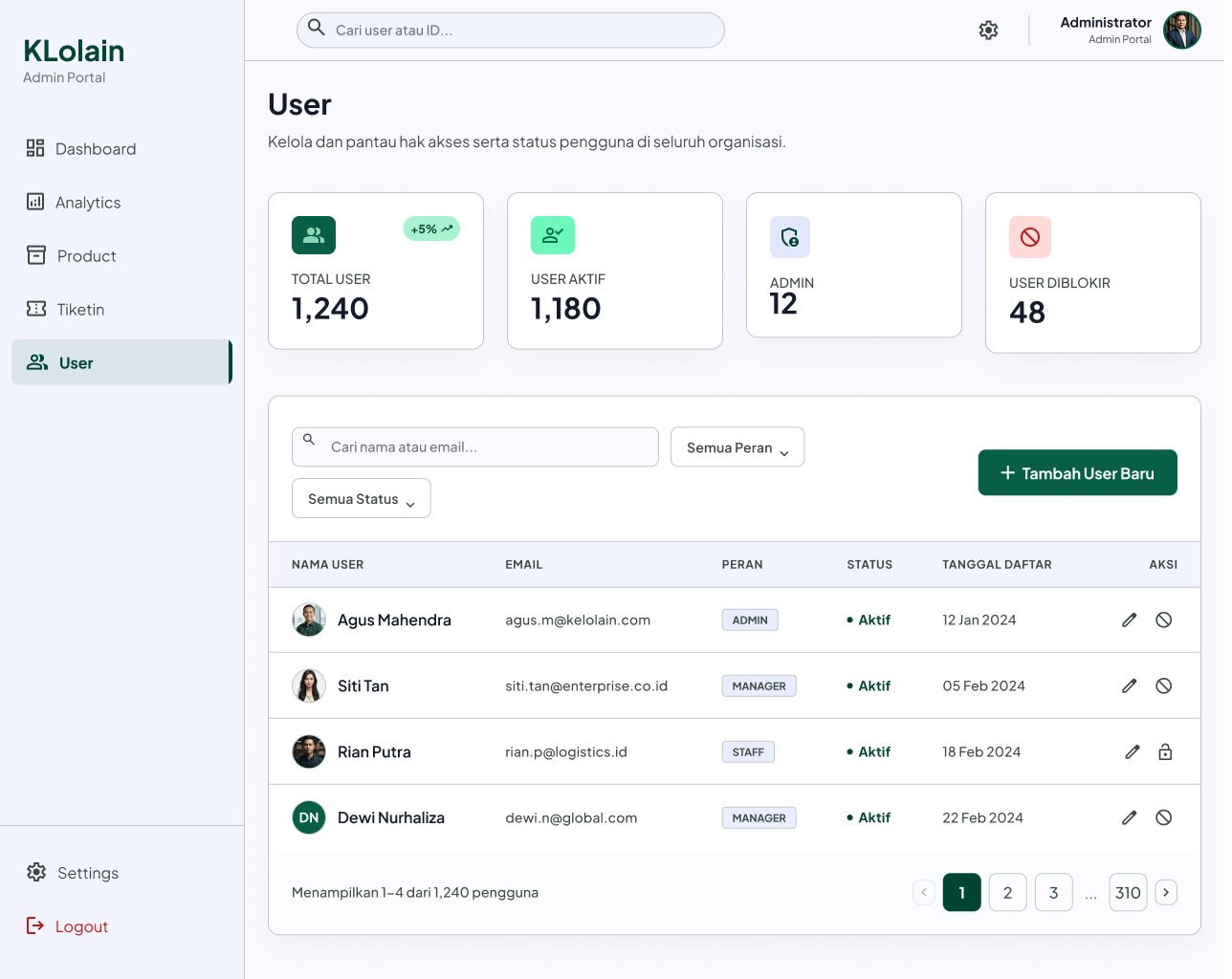Click the User Diblokir blocked icon
The width and height of the screenshot is (1232, 979).
coord(1030,237)
